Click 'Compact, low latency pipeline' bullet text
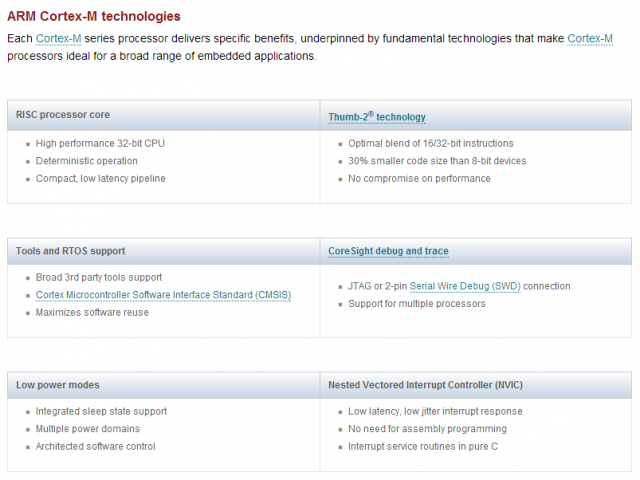This screenshot has width=640, height=480. [x=100, y=178]
